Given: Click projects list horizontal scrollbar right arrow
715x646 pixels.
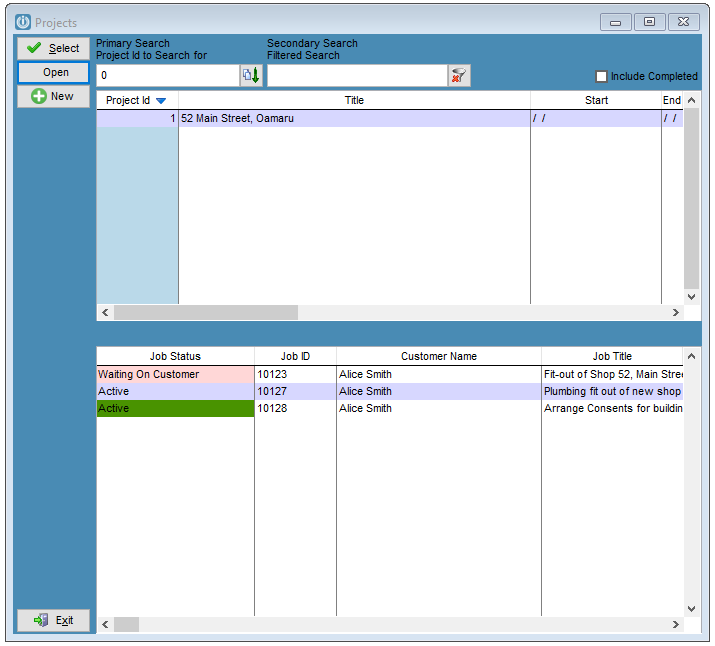Looking at the screenshot, I should 675,312.
